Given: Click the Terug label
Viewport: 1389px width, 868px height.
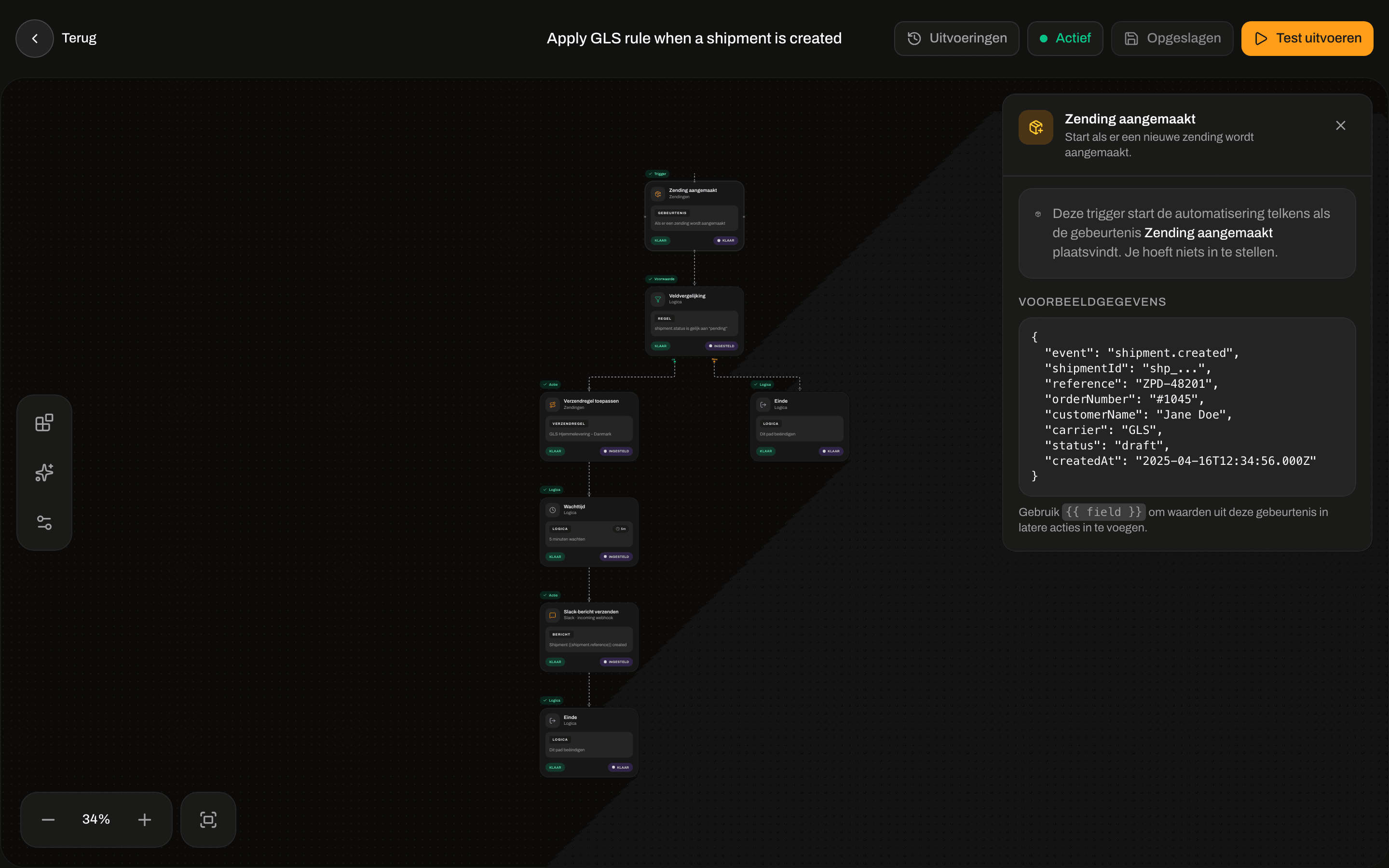Looking at the screenshot, I should tap(79, 38).
